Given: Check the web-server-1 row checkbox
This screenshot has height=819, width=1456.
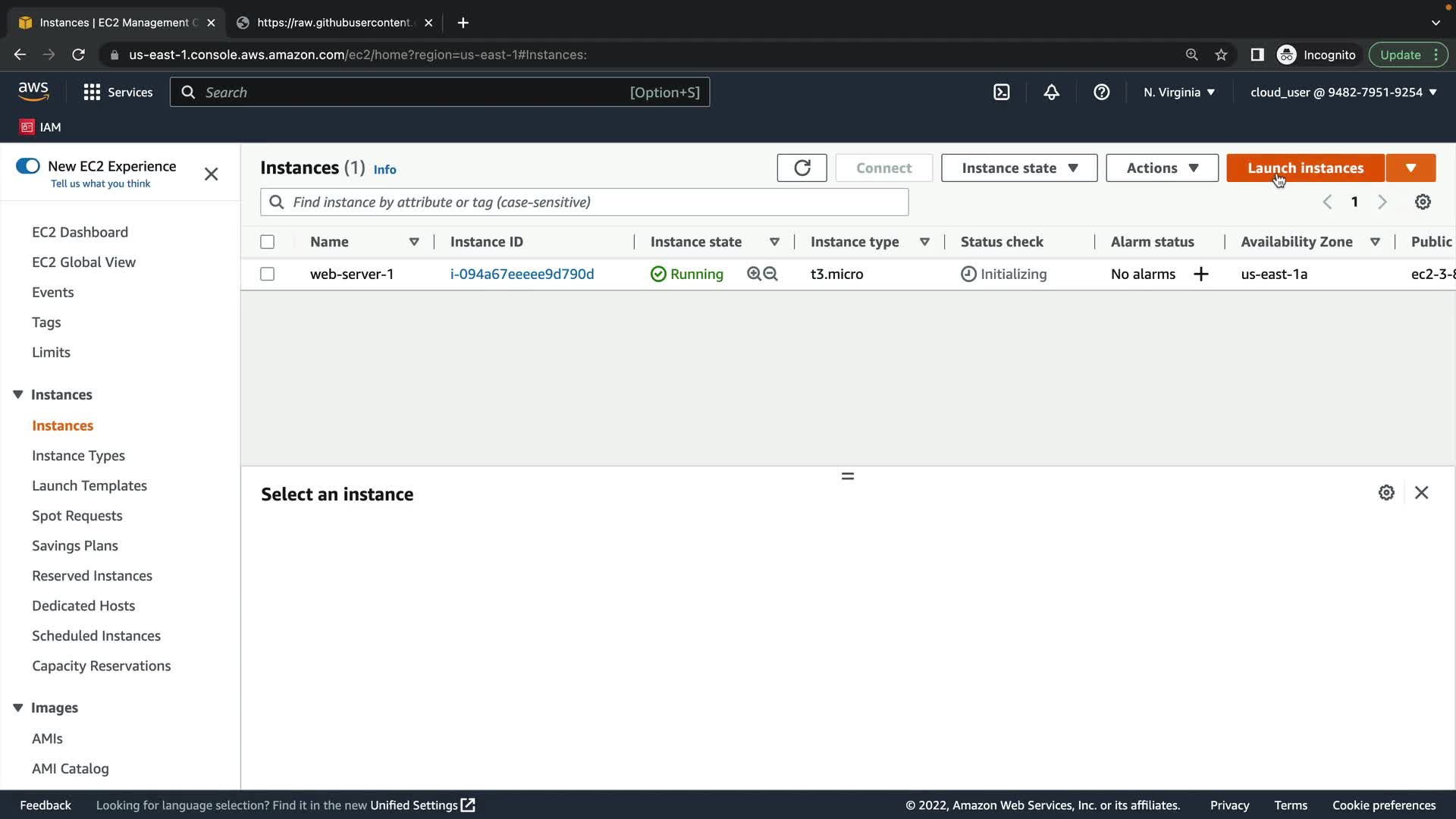Looking at the screenshot, I should click(x=267, y=274).
